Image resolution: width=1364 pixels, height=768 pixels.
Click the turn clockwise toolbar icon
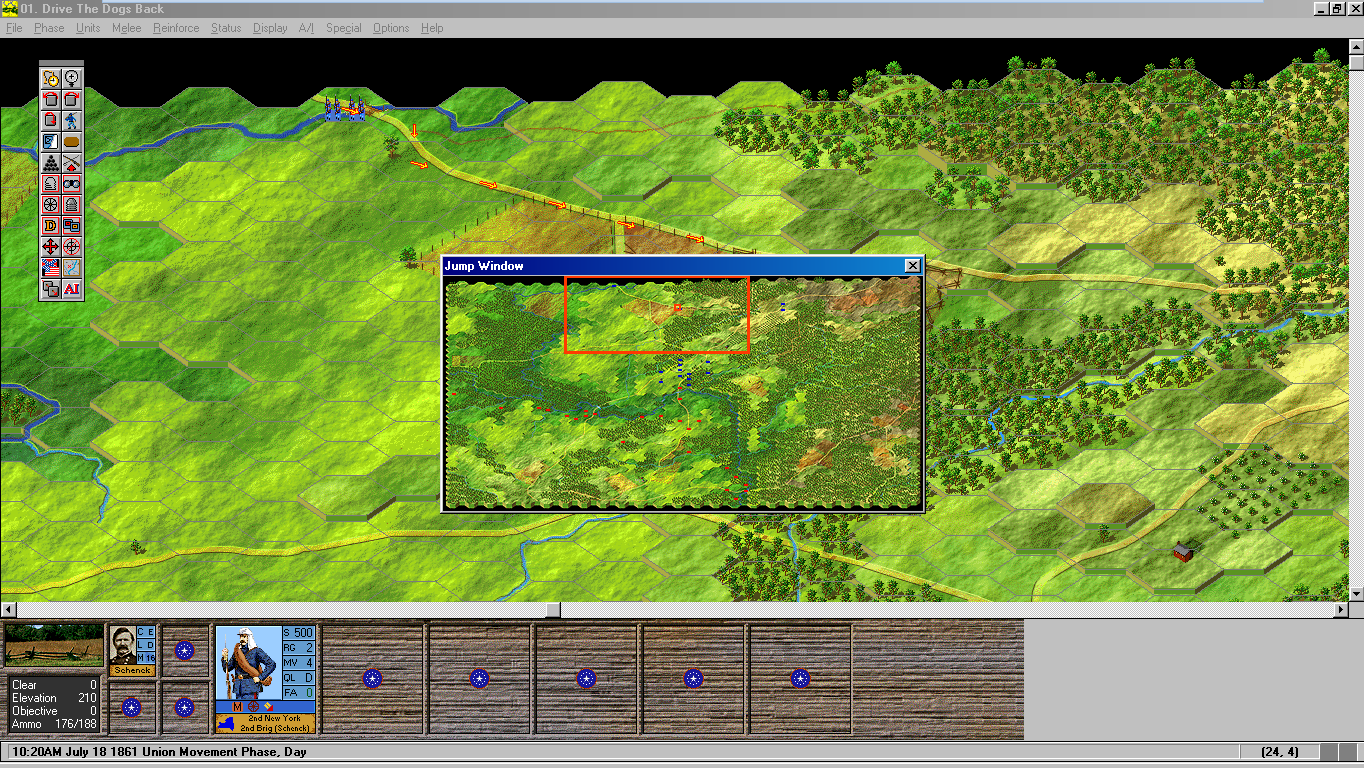72,99
